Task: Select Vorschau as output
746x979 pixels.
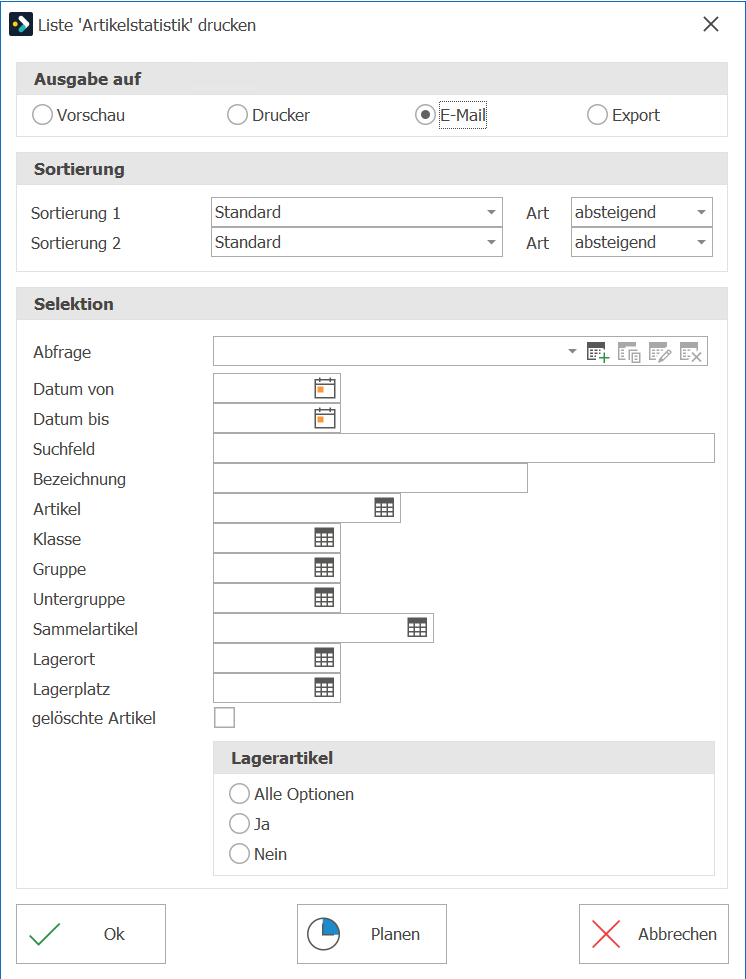Action: 79,115
